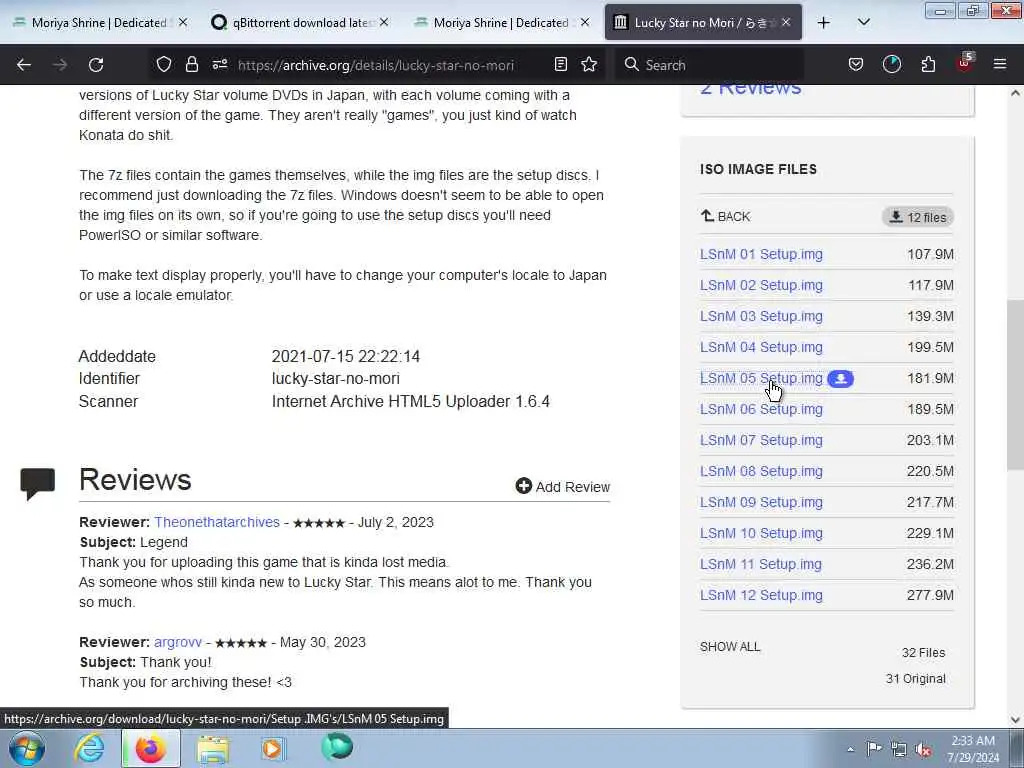The width and height of the screenshot is (1024, 768).
Task: Toggle reader view icon
Action: [x=560, y=64]
